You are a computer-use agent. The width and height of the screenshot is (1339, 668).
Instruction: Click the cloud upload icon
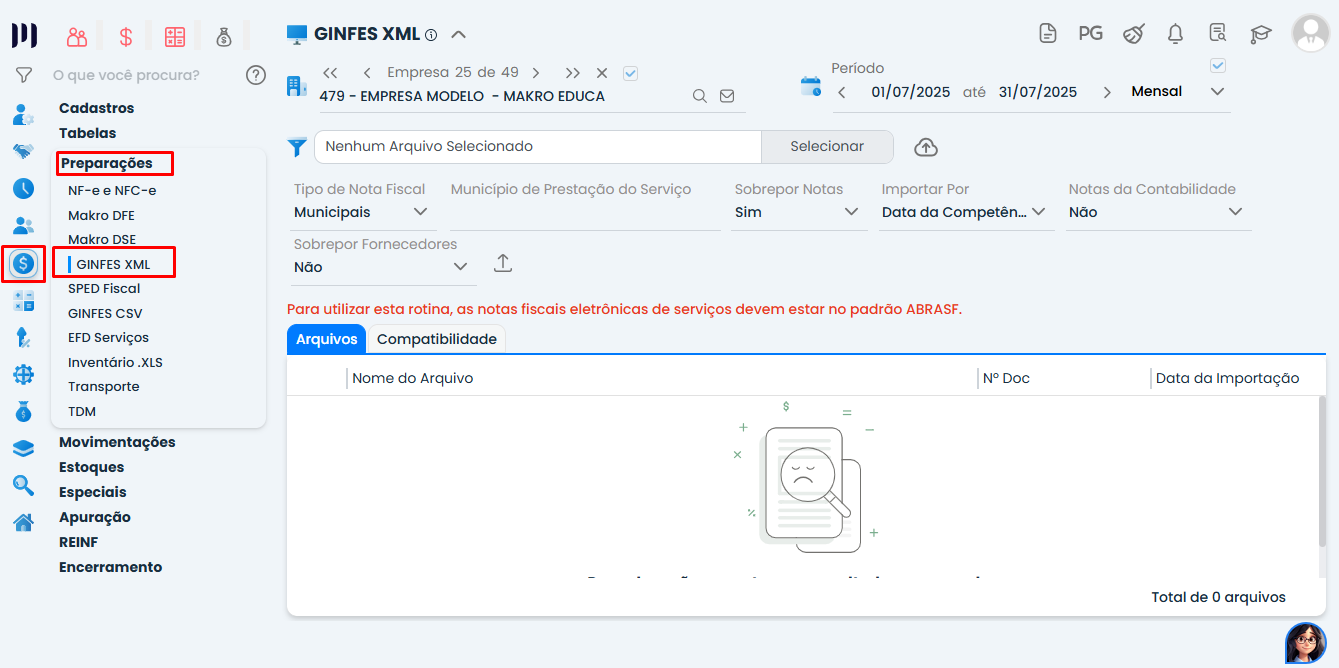tap(926, 147)
